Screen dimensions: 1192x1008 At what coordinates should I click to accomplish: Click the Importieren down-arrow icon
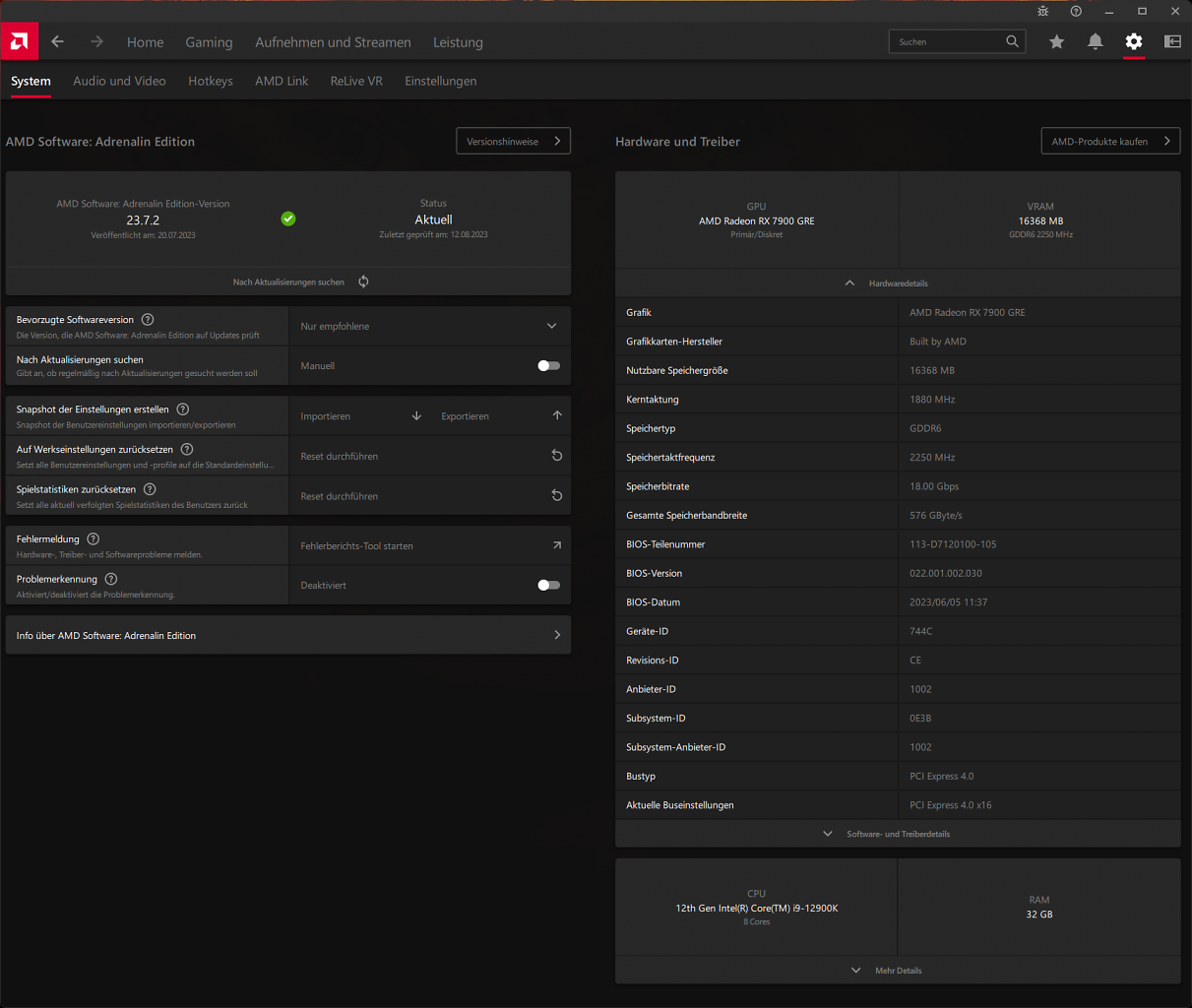(x=416, y=415)
